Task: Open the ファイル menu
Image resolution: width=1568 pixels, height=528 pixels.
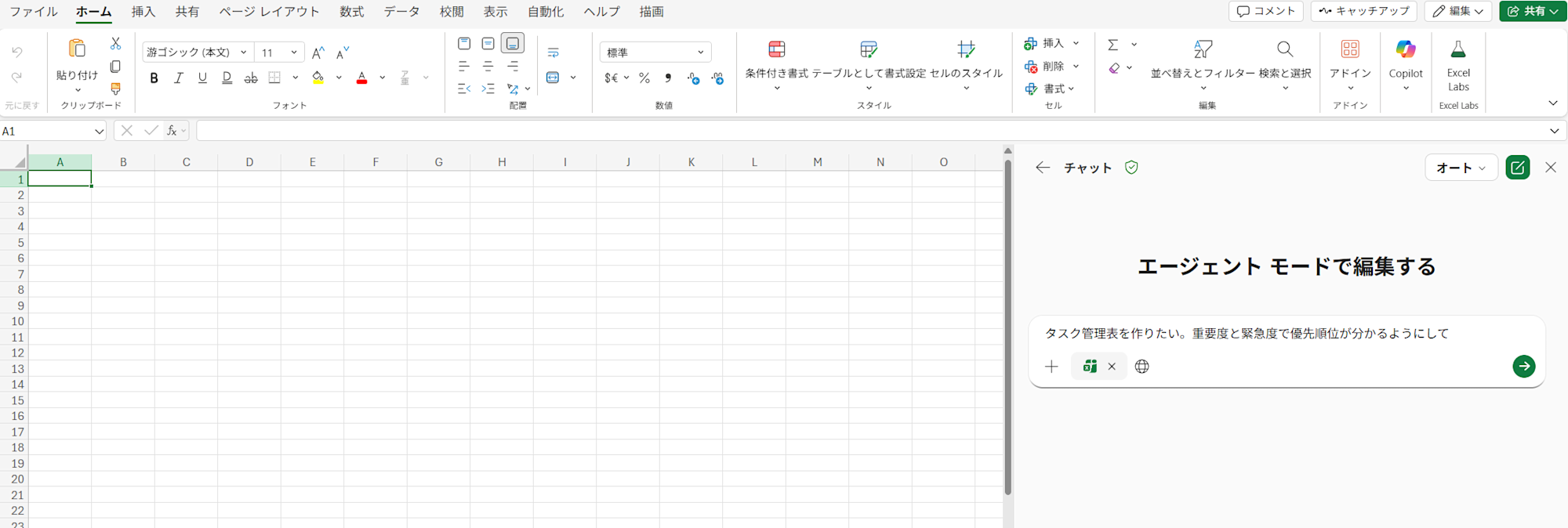Action: point(33,12)
